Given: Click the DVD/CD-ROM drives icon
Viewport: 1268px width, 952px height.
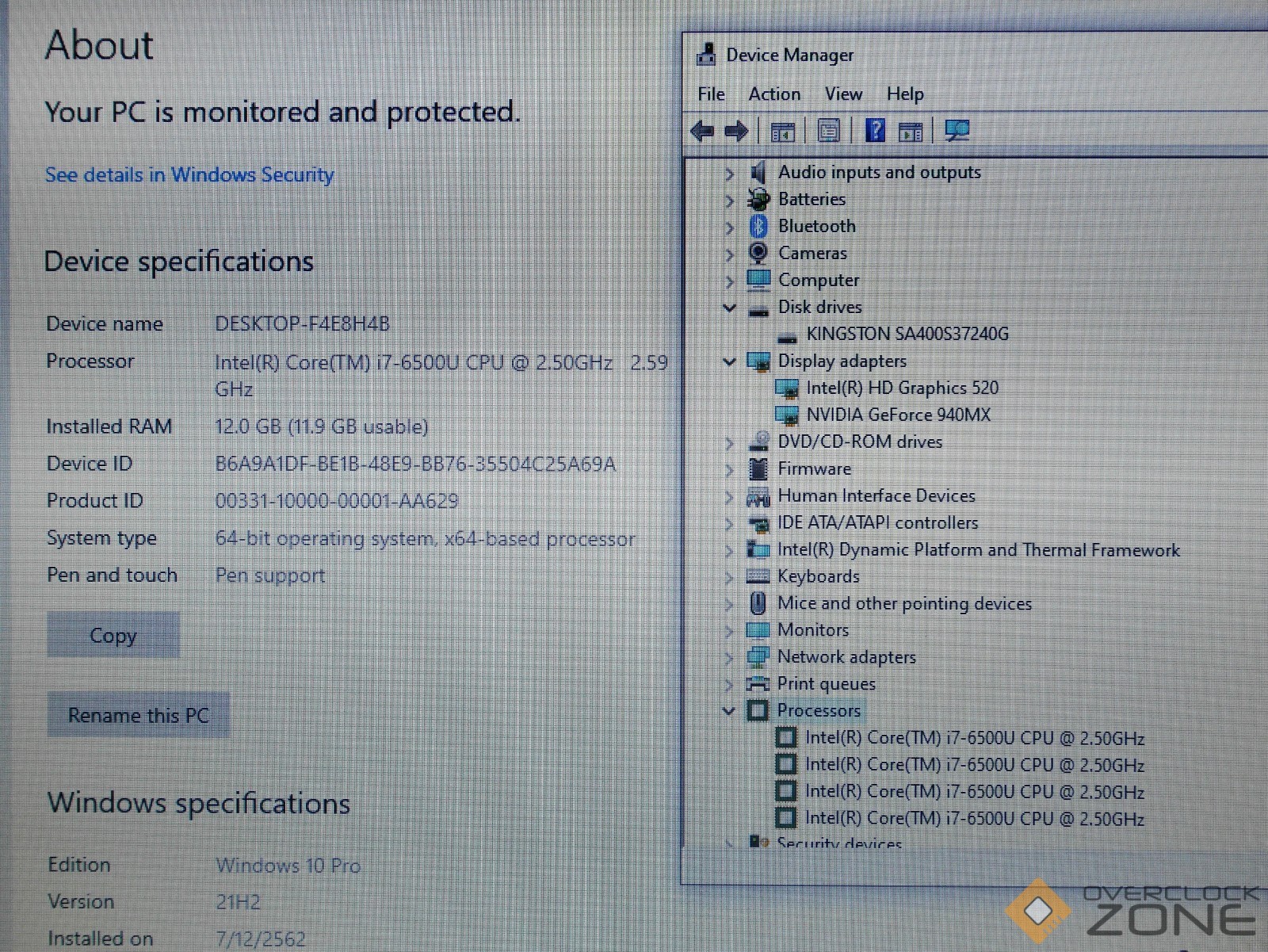Looking at the screenshot, I should tap(758, 442).
